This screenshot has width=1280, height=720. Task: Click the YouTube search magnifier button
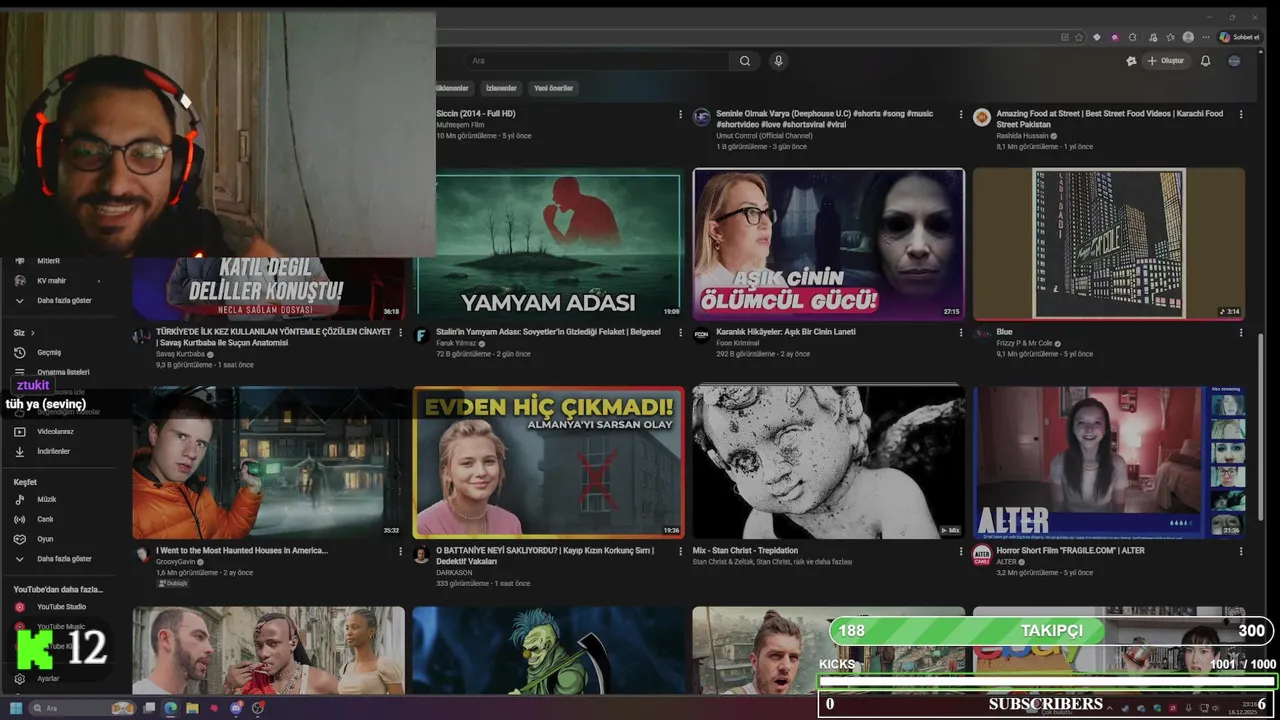(x=745, y=61)
